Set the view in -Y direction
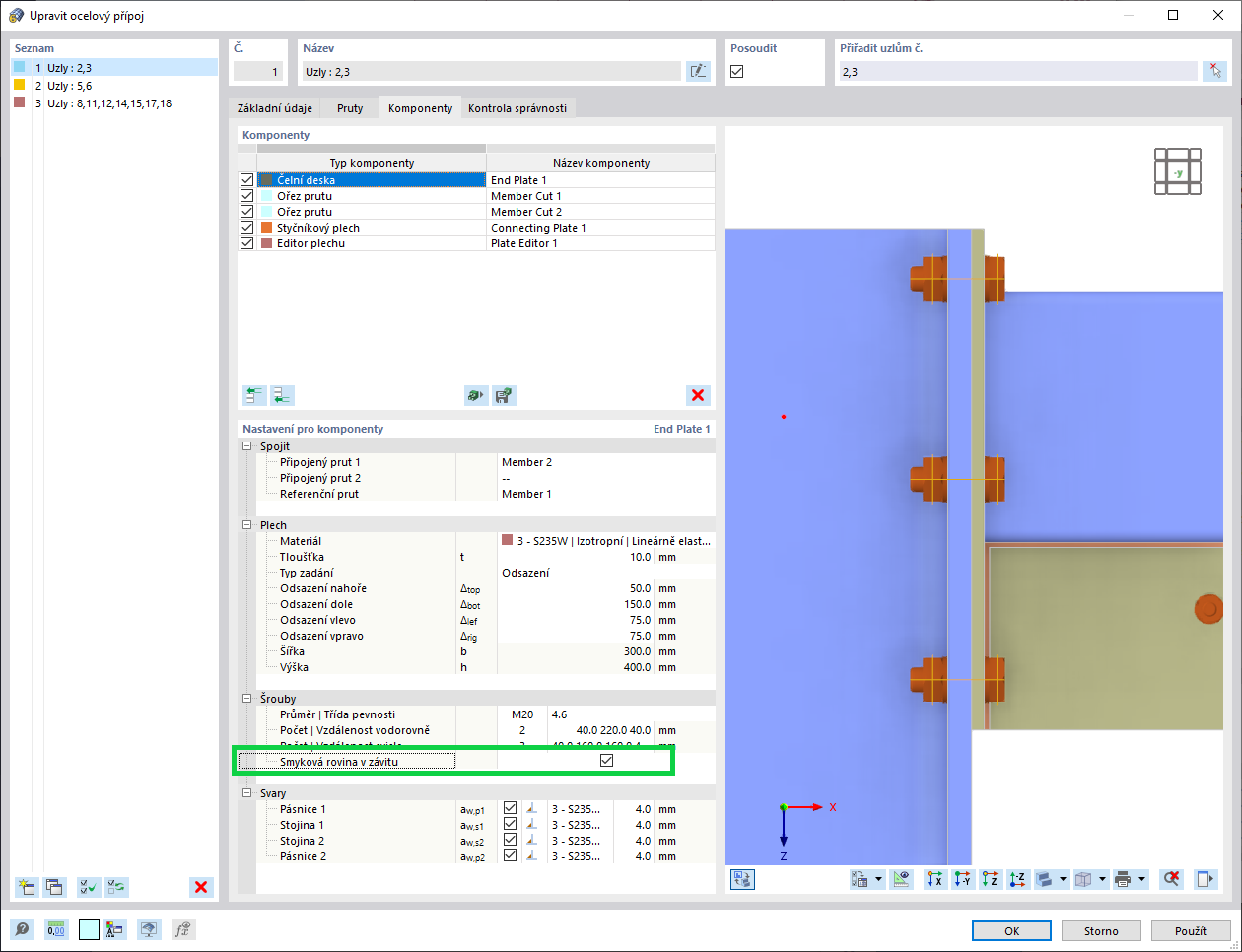The image size is (1242, 952). click(x=962, y=879)
